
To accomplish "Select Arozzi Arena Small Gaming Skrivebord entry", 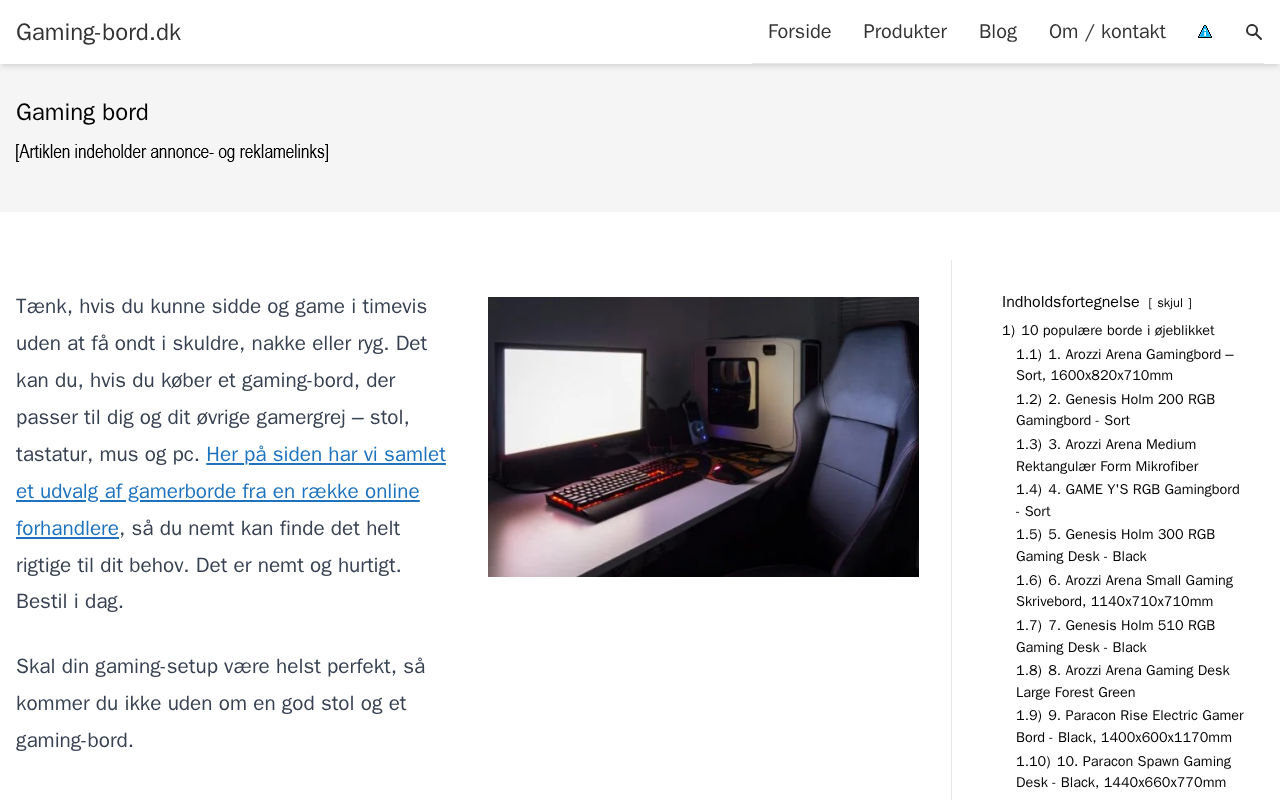I will [x=1124, y=591].
